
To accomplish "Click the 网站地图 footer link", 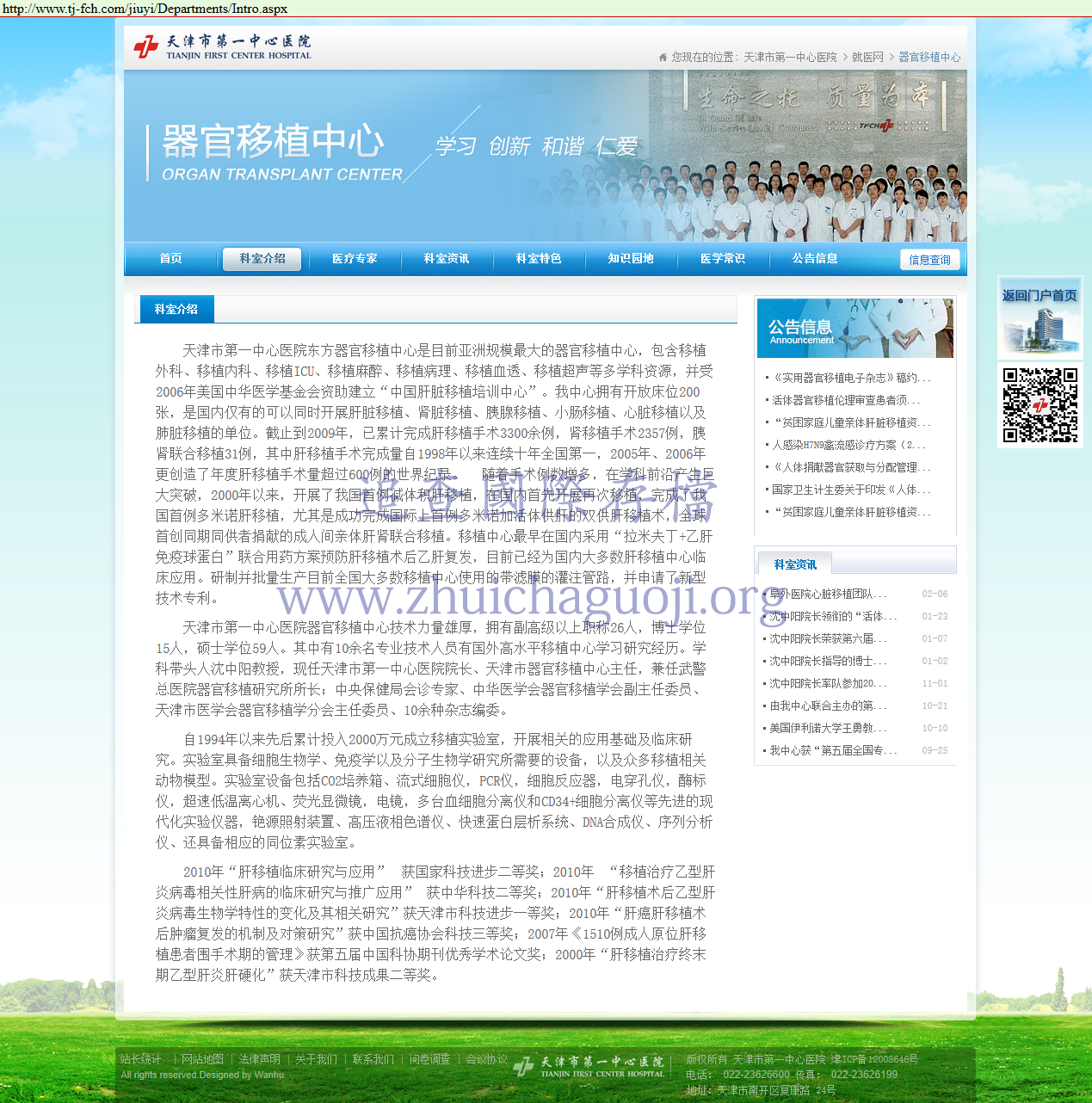I will pos(202,1060).
